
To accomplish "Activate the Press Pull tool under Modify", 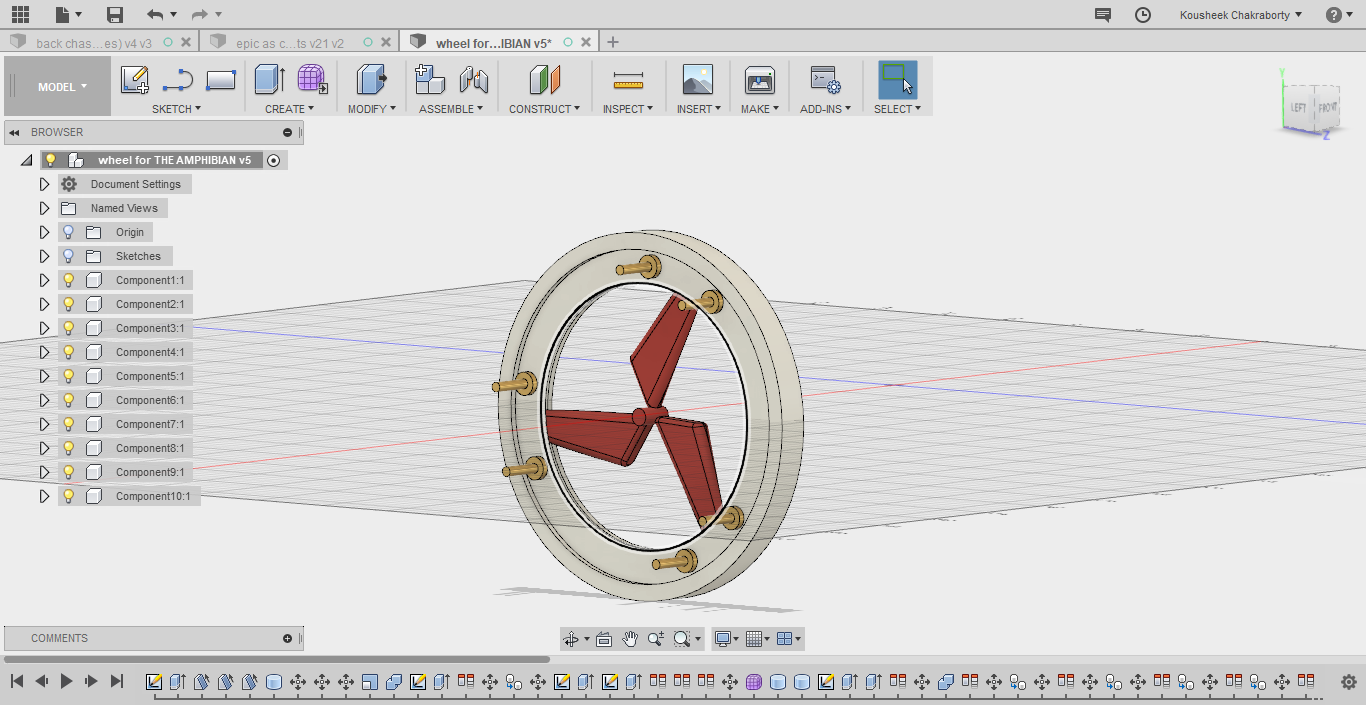I will [371, 80].
